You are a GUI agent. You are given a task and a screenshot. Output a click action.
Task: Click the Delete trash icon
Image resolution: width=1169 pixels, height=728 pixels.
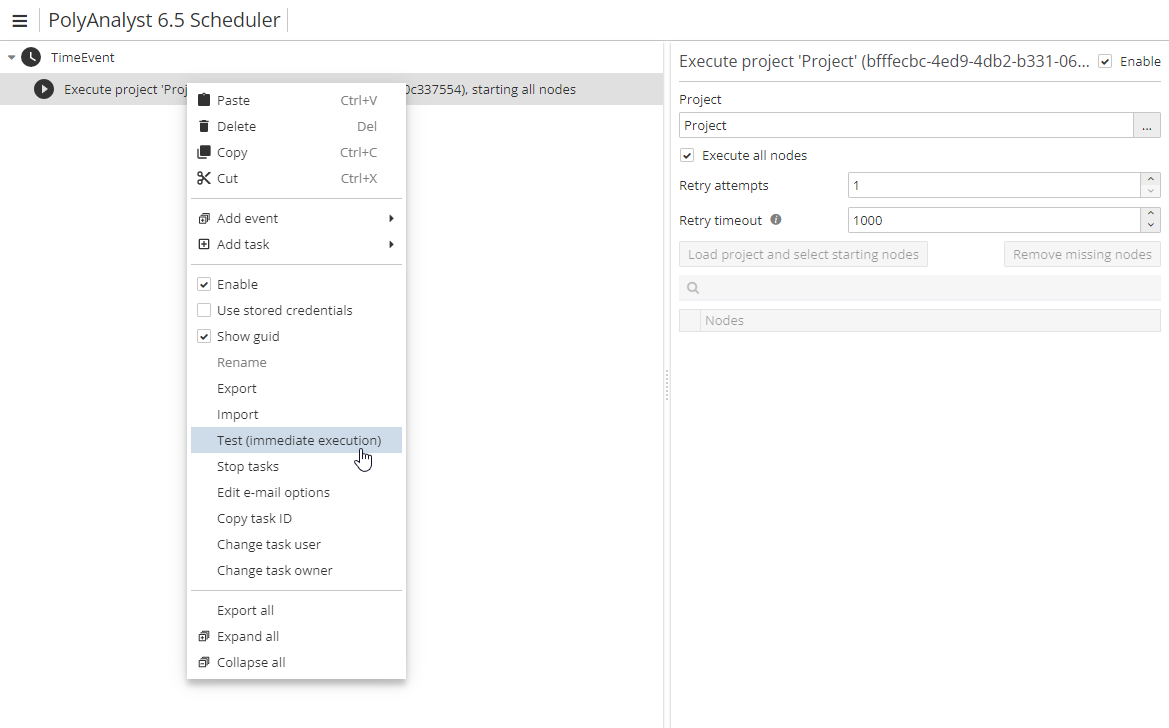tap(204, 126)
